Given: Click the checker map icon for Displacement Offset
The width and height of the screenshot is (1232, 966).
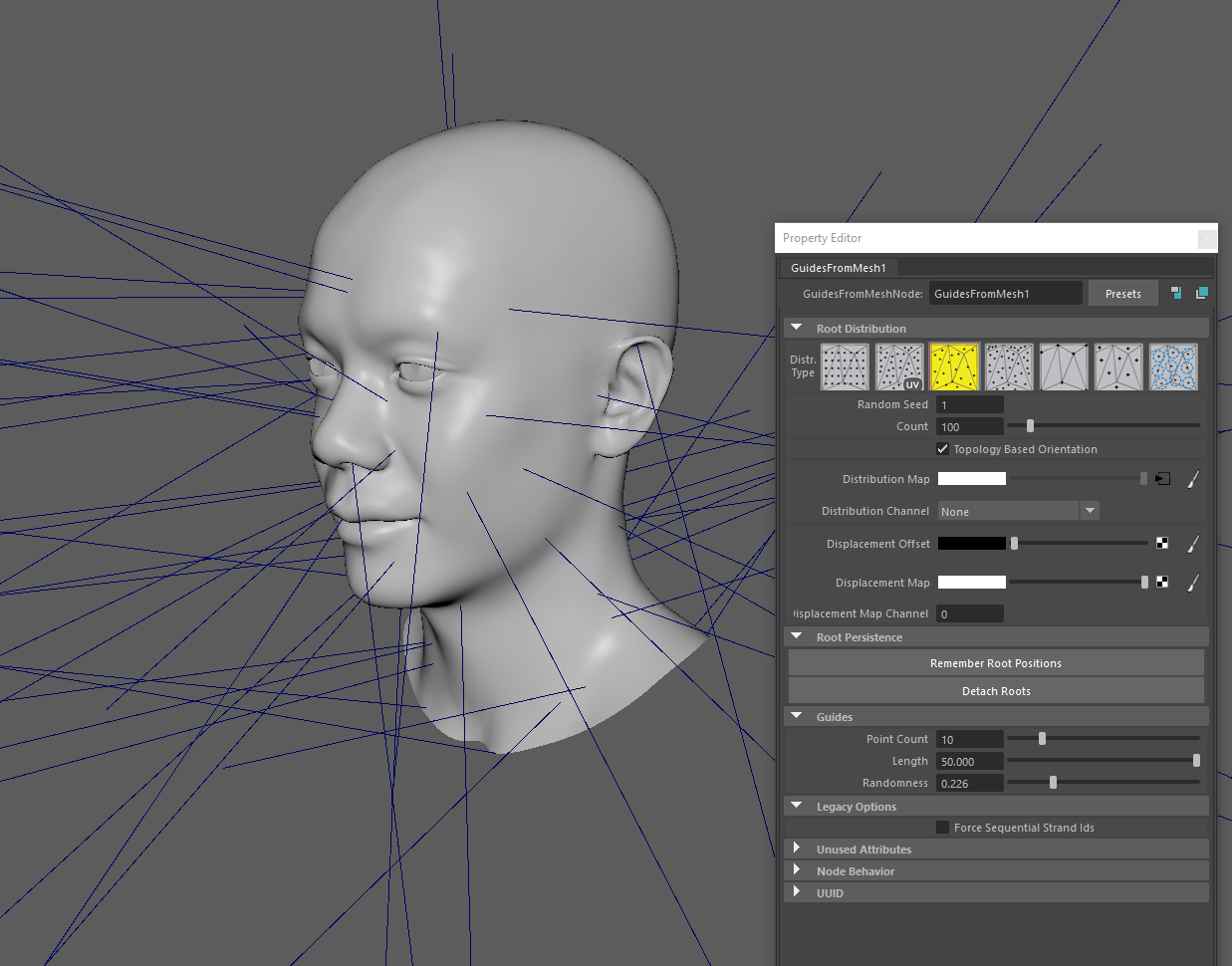Looking at the screenshot, I should (1162, 544).
